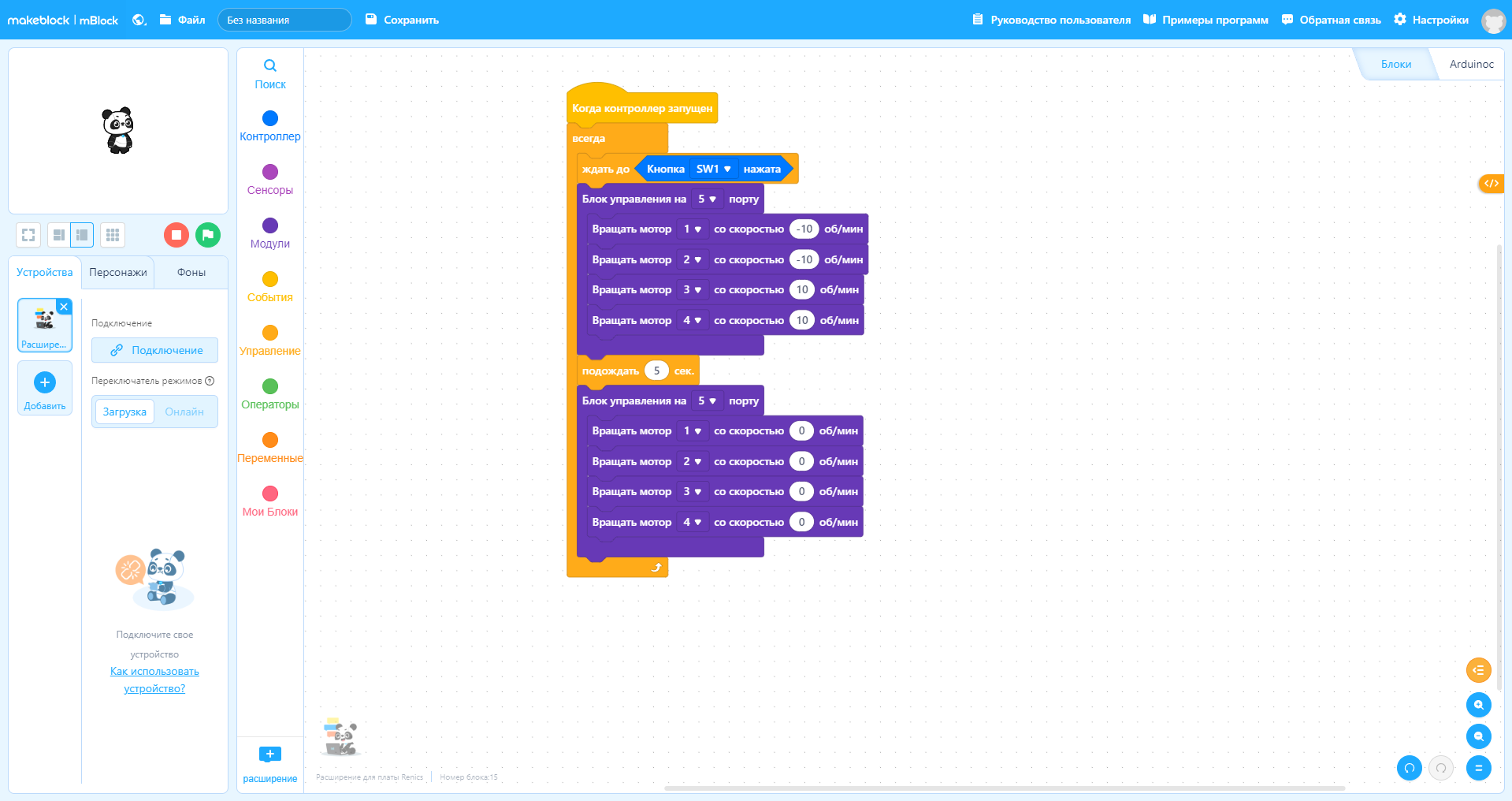
Task: Click the Когда контроллер запущен hat block
Action: [x=642, y=108]
